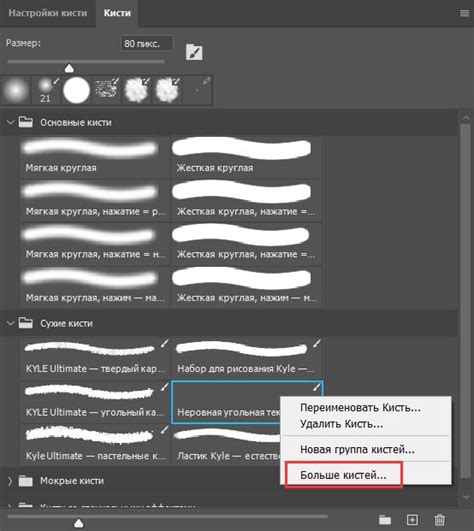Viewport: 474px width, 531px height.
Task: Select Переименовать Кисть... menu entry
Action: [360, 407]
